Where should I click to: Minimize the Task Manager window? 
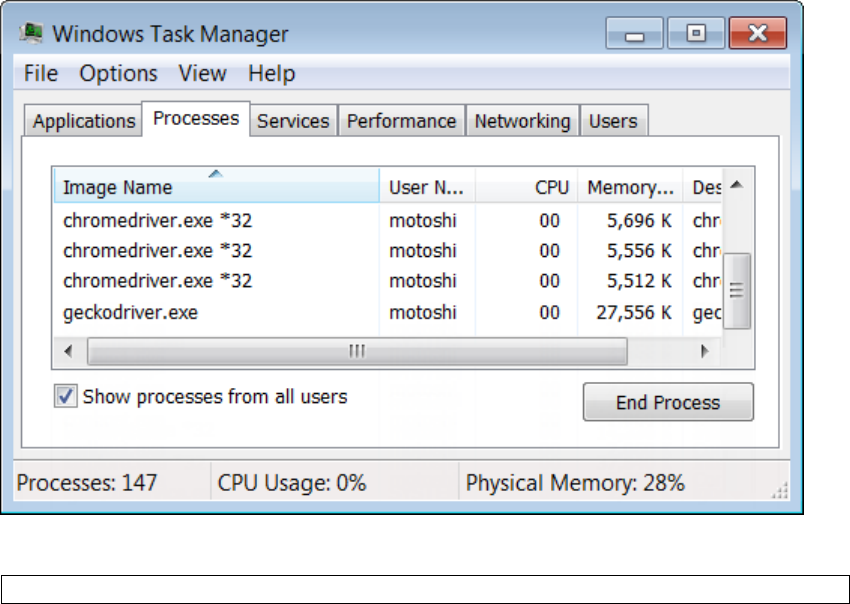[x=634, y=34]
